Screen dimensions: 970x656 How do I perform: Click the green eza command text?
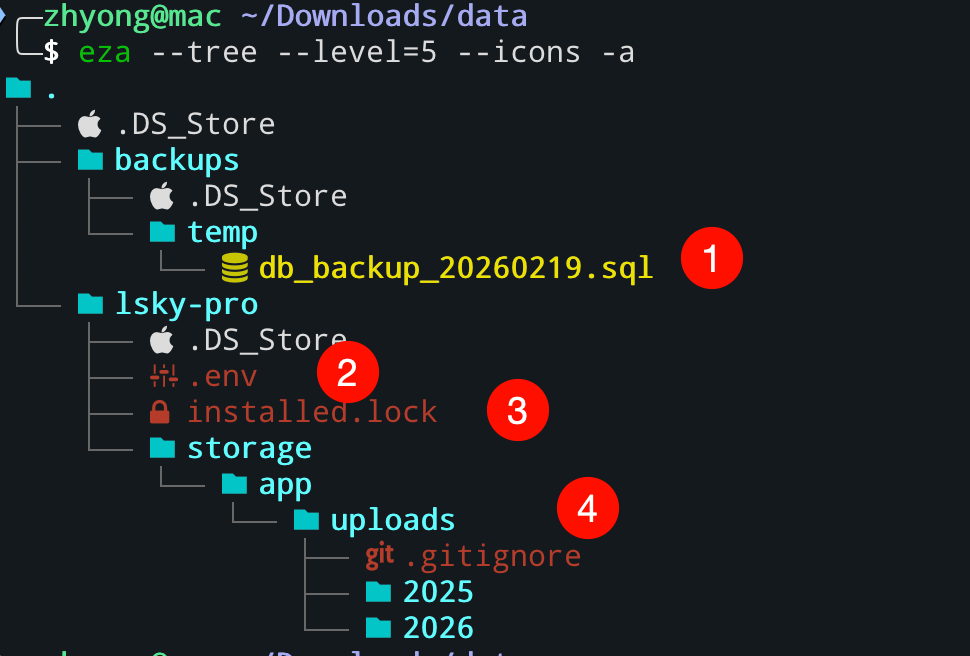pos(105,52)
